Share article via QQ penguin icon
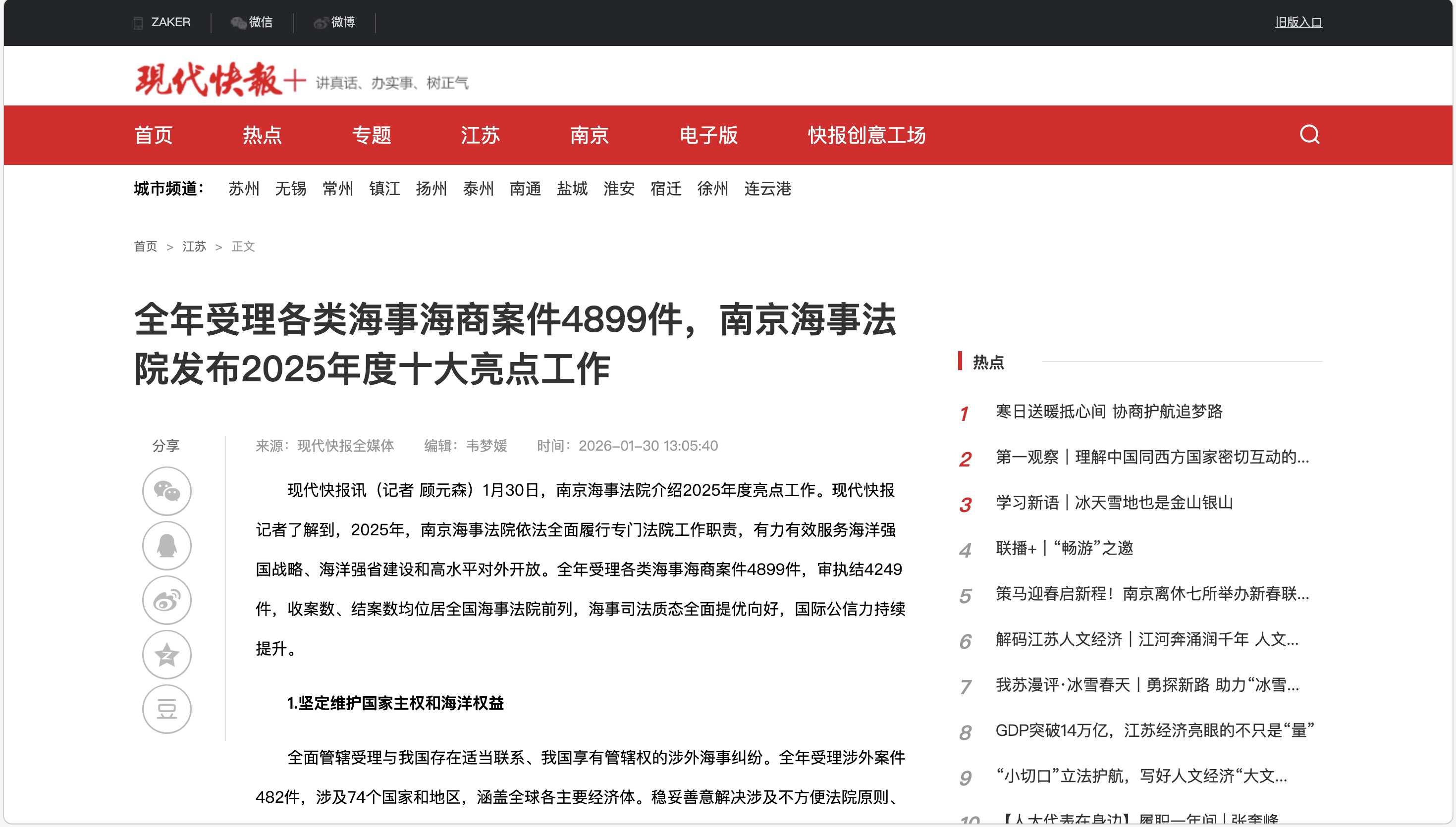Screen dimensions: 1456x827 click(x=166, y=545)
